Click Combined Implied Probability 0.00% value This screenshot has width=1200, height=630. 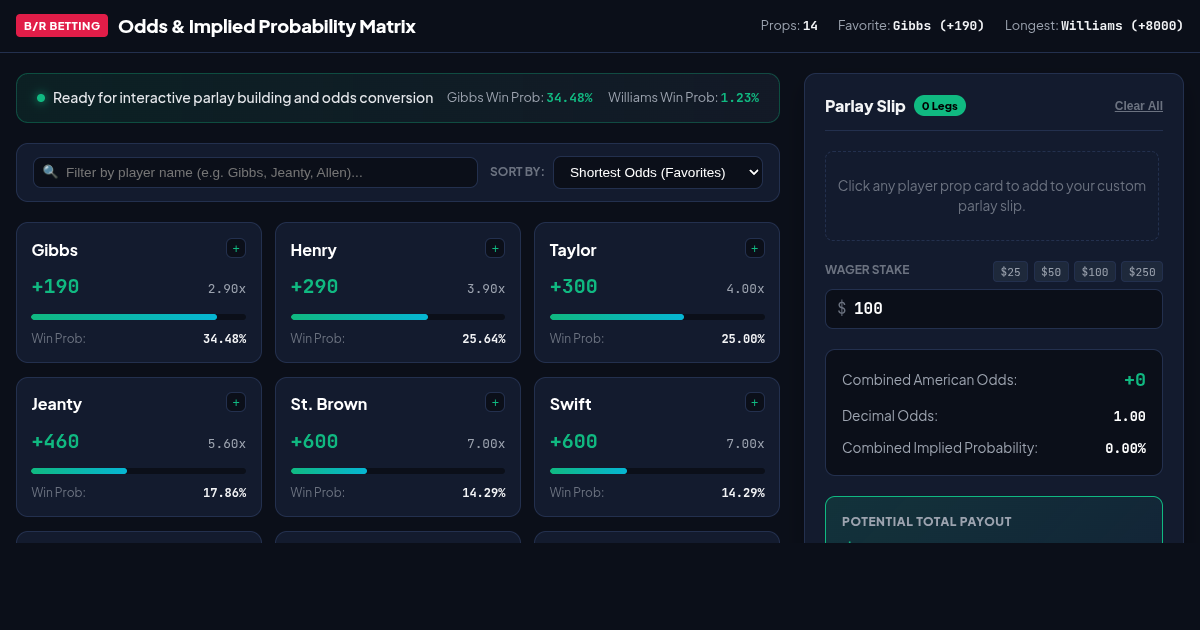(x=1126, y=448)
